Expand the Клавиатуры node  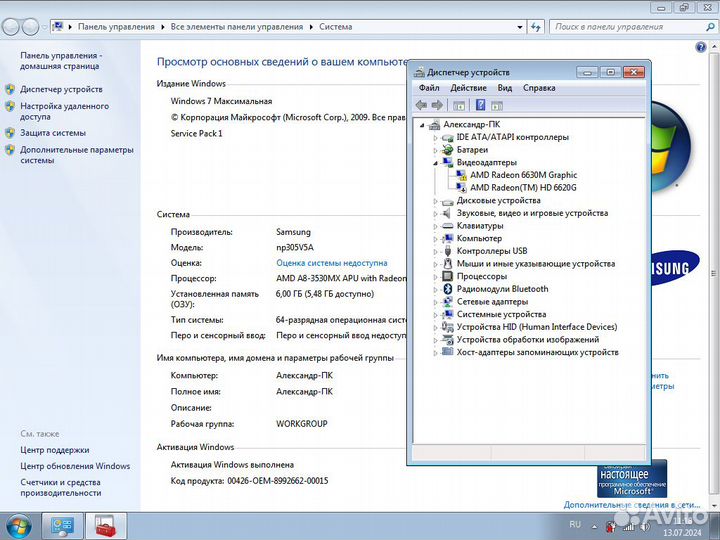(435, 226)
